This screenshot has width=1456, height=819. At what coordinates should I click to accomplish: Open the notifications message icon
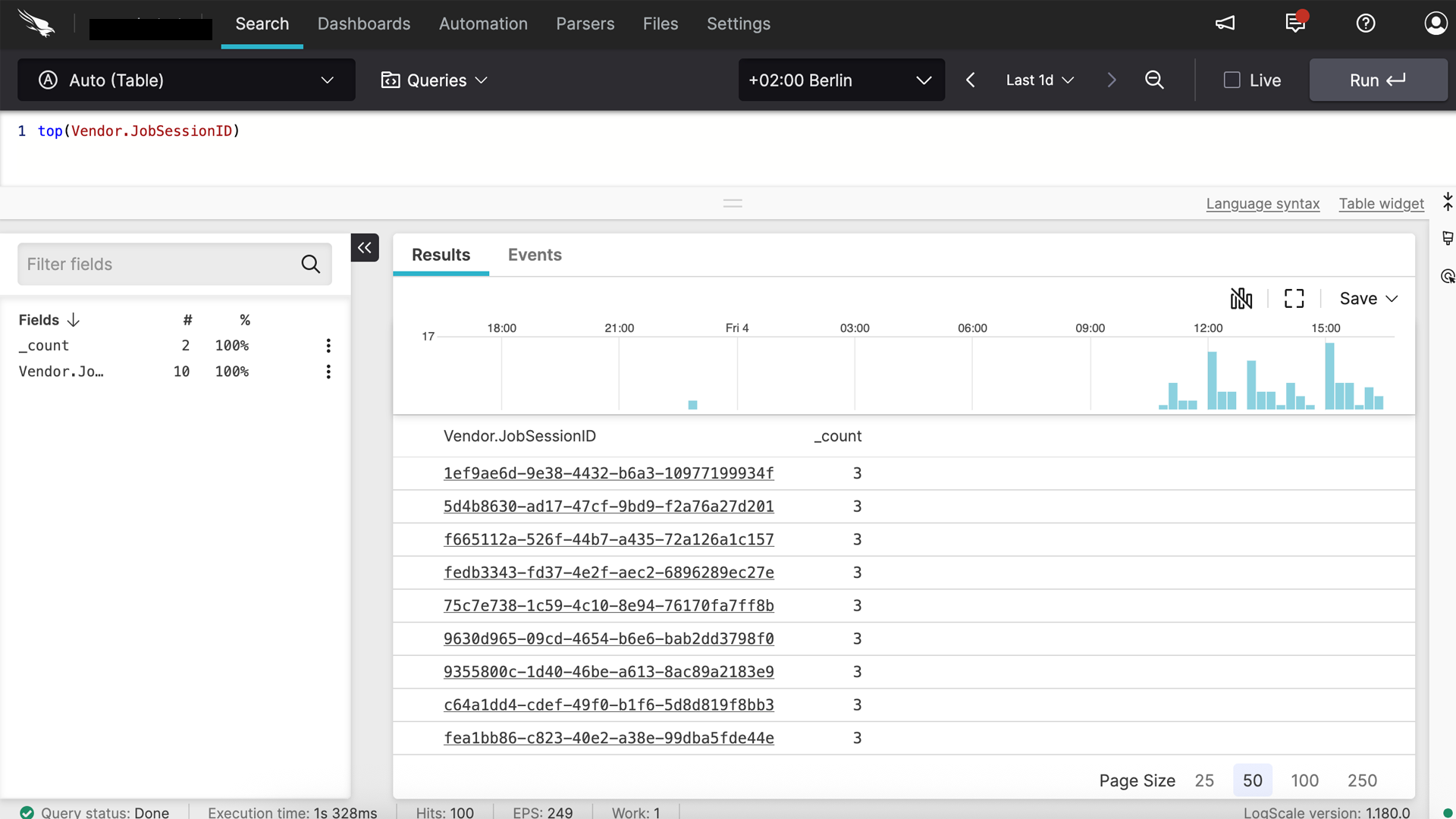1295,23
